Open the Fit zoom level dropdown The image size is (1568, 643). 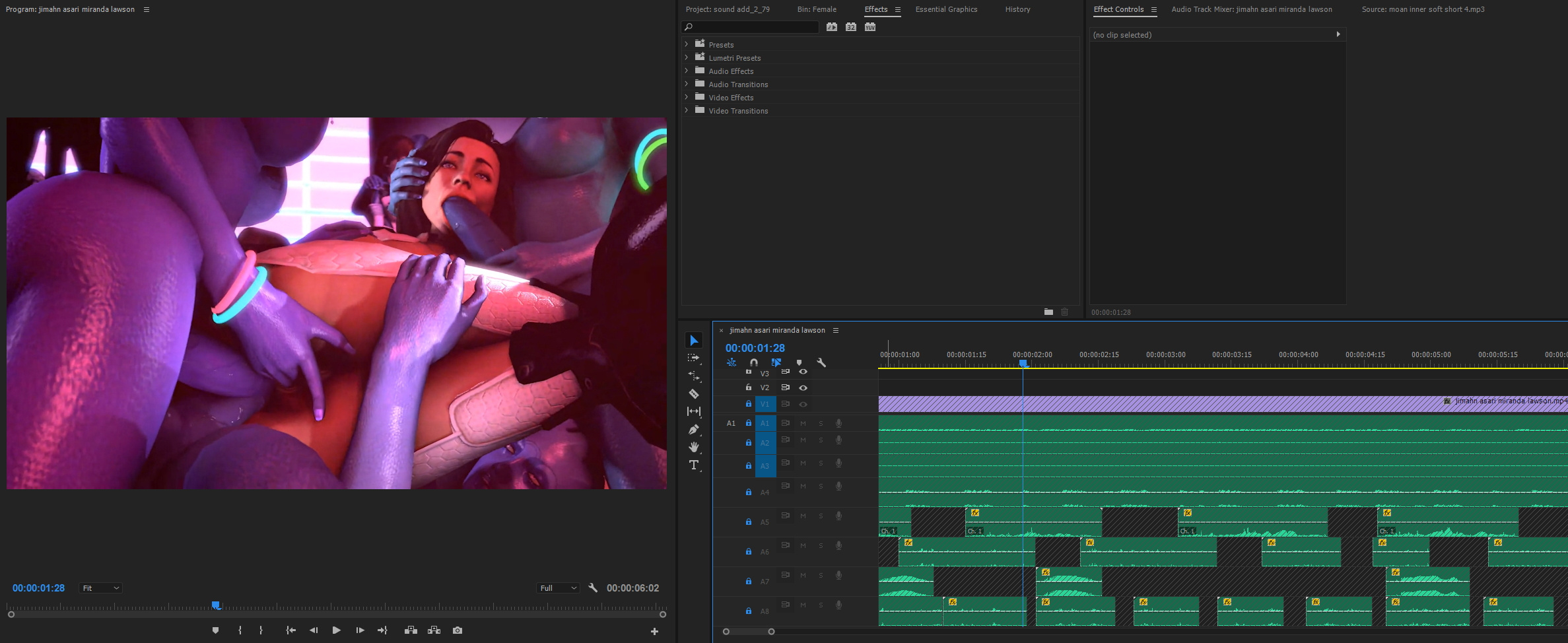coord(100,588)
